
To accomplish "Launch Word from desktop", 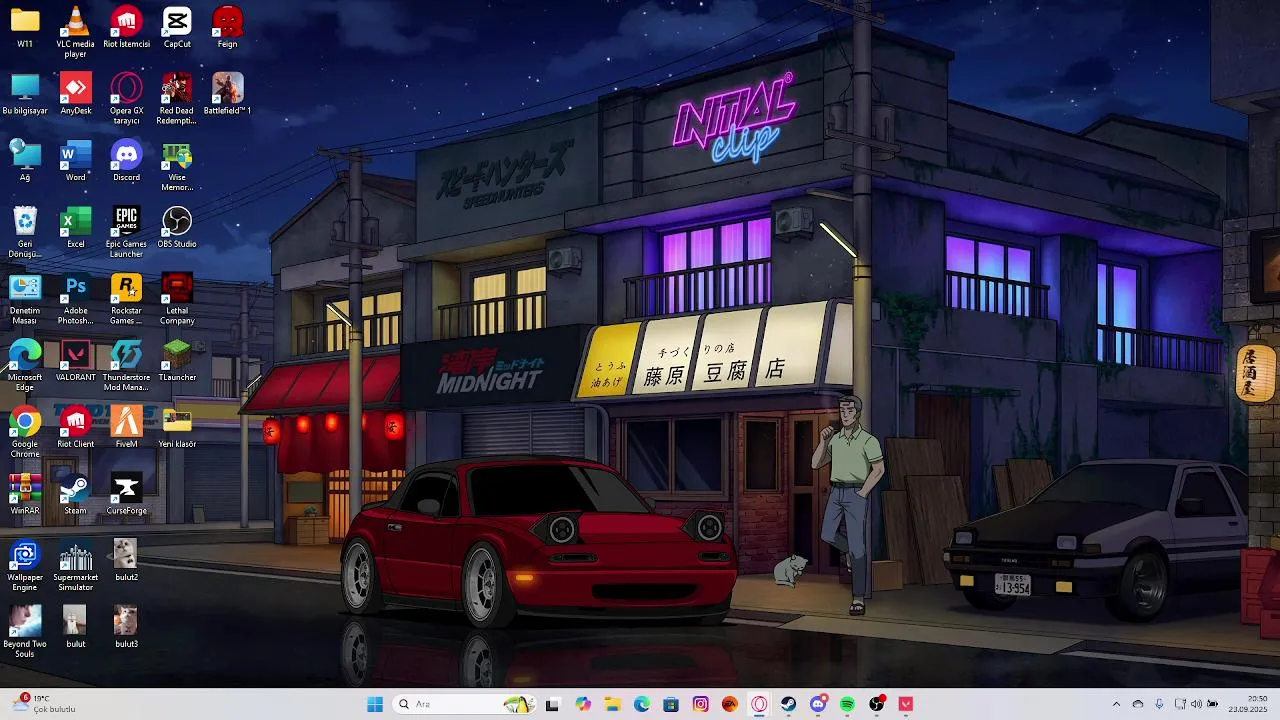I will point(76,160).
